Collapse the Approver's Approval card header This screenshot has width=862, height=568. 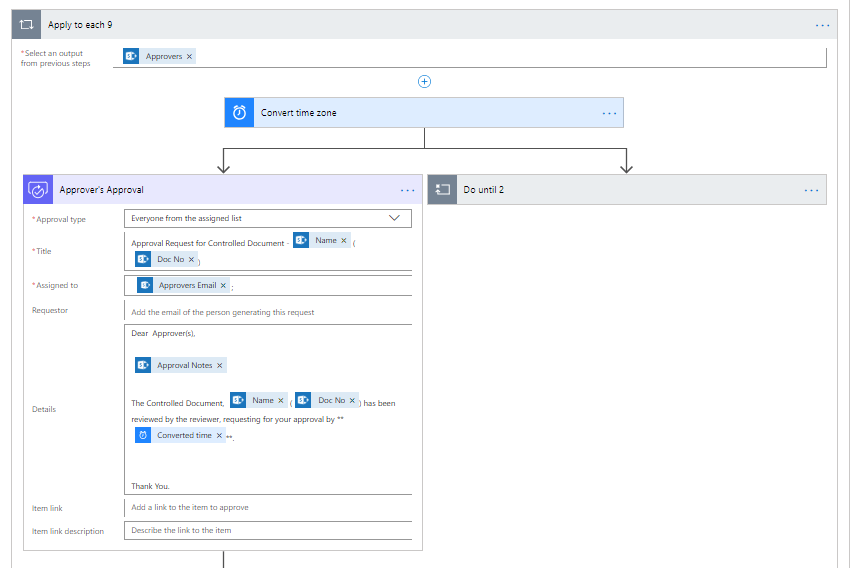coord(223,190)
